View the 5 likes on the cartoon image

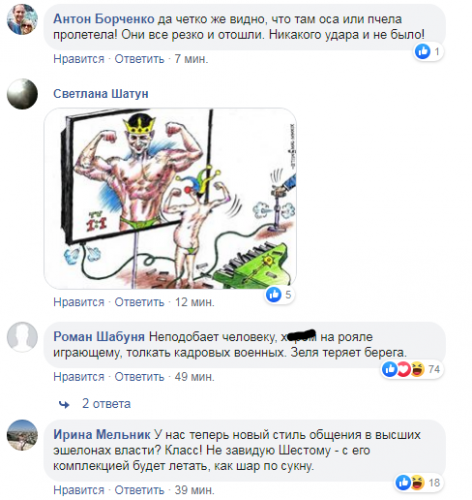[x=280, y=294]
